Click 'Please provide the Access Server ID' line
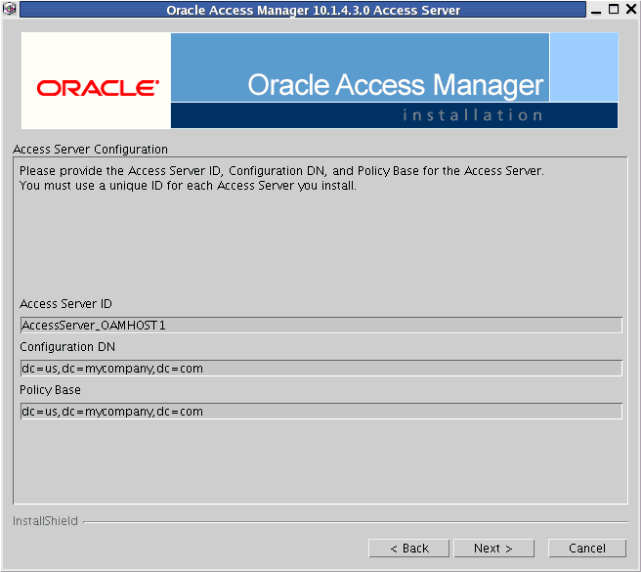Image resolution: width=641 pixels, height=572 pixels. click(x=282, y=170)
